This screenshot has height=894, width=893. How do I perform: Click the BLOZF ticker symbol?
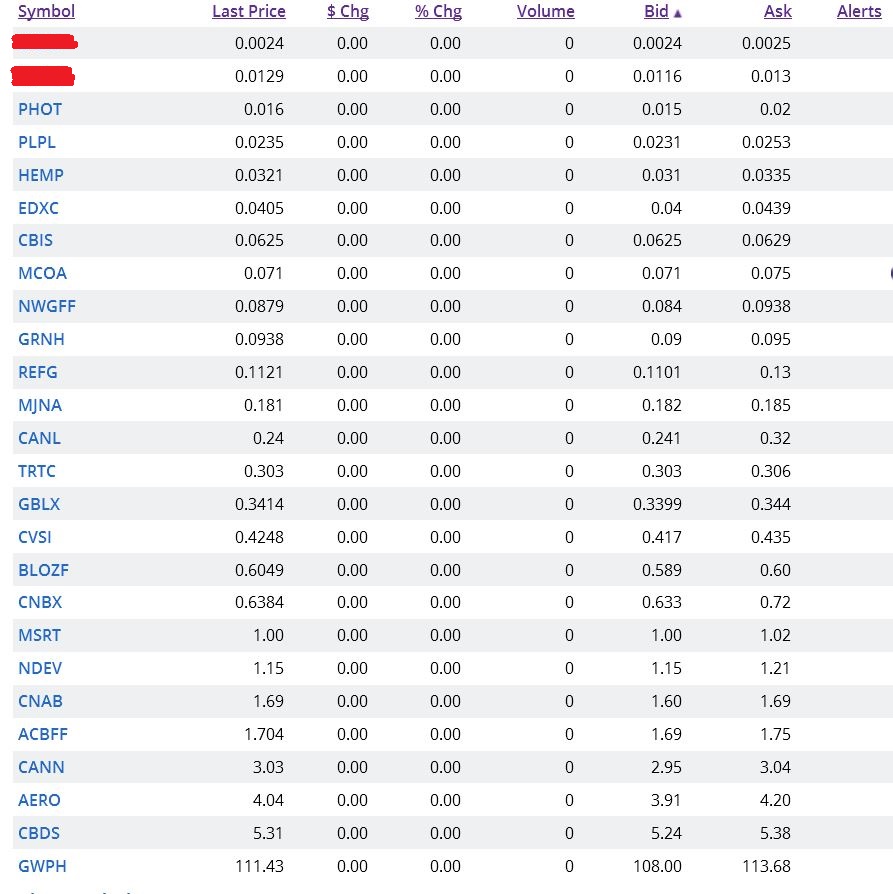(x=44, y=570)
